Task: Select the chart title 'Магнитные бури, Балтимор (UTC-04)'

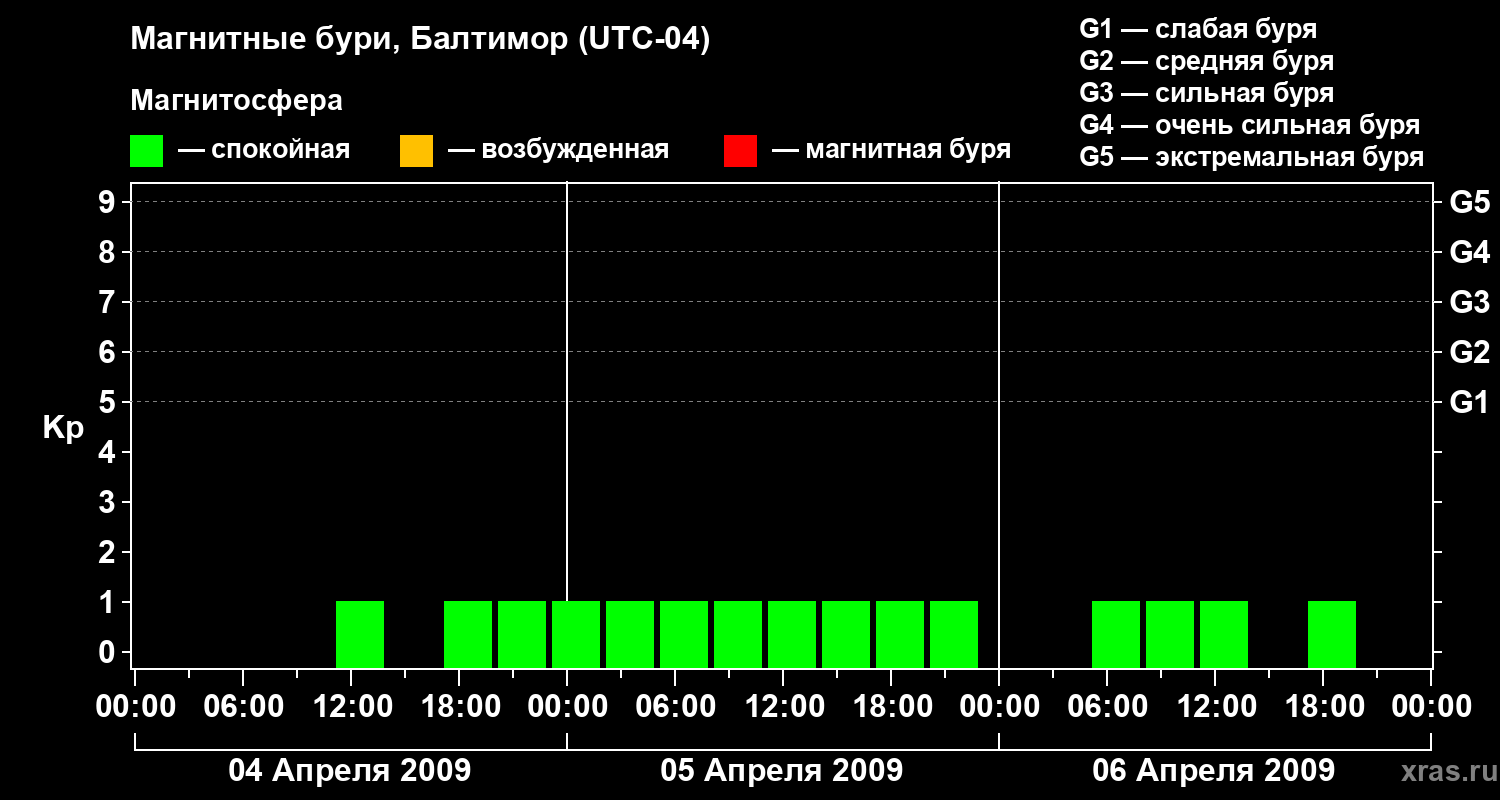Action: point(420,40)
